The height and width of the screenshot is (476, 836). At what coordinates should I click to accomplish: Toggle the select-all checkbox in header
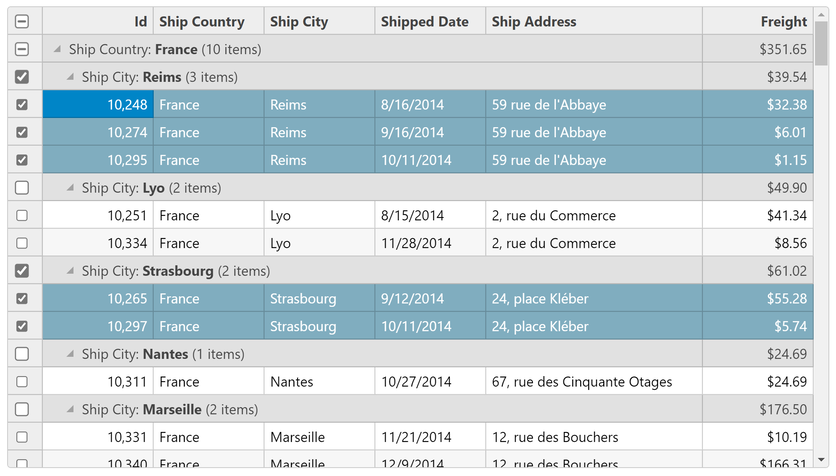pyautogui.click(x=22, y=21)
